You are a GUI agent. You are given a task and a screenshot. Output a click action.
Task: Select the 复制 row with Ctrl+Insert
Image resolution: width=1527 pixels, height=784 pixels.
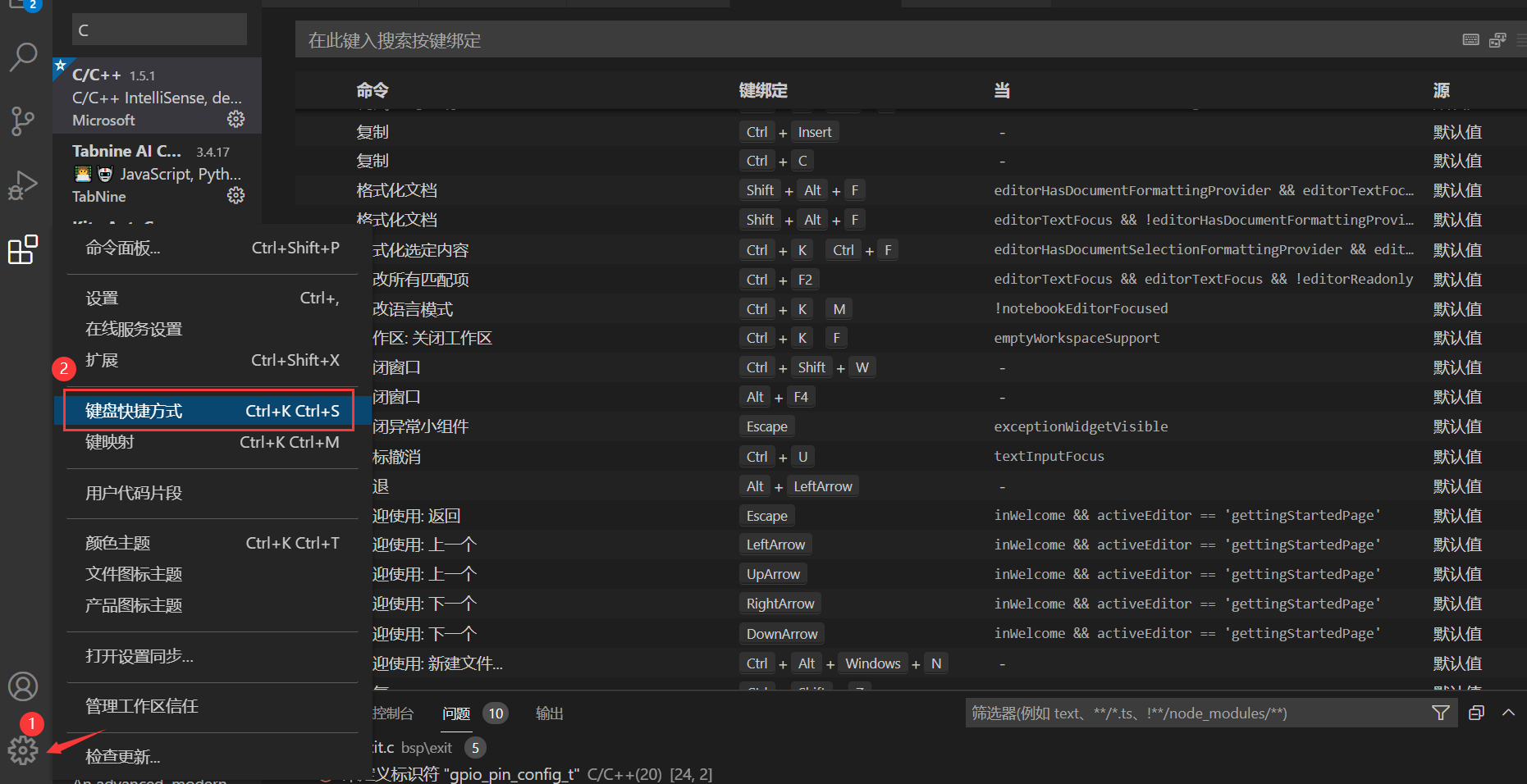(x=911, y=132)
